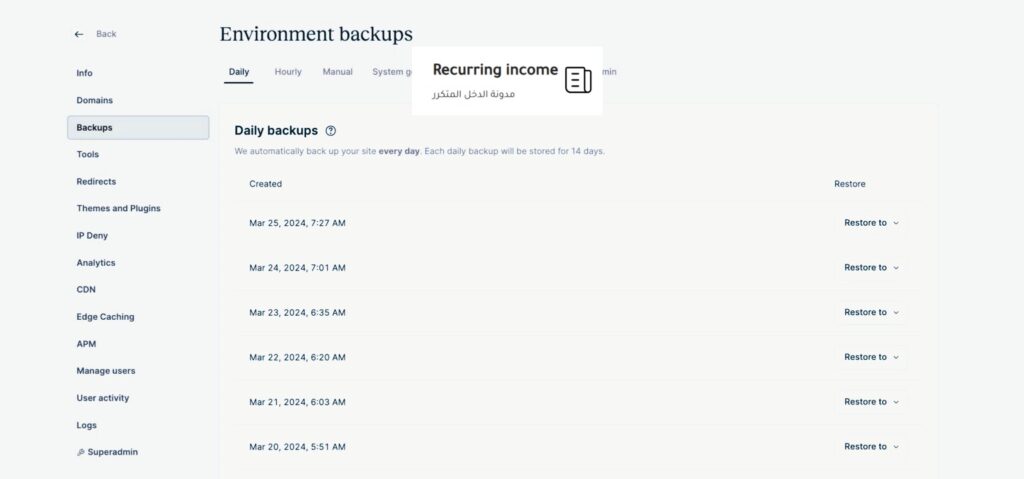Expand Restore to for Mar 25 backup

tap(871, 223)
